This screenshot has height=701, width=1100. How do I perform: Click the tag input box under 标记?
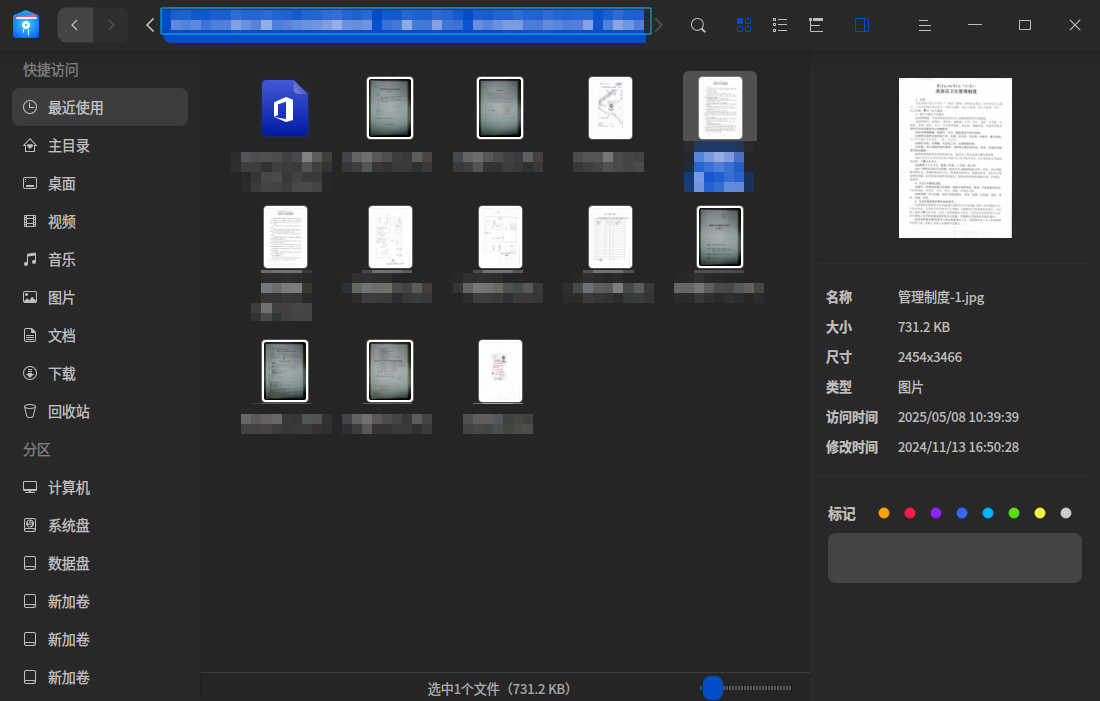955,558
